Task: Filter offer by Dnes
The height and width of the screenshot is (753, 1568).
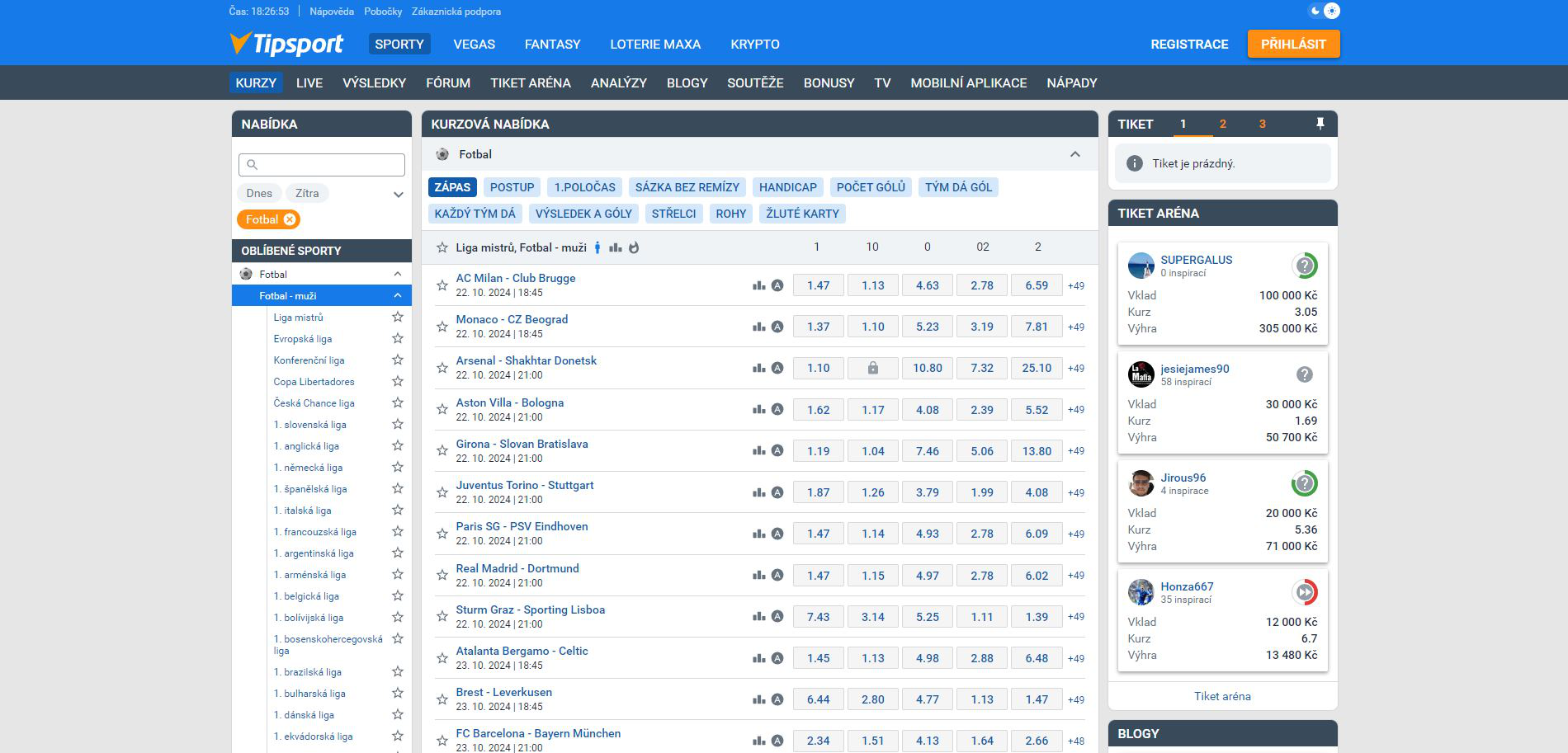Action: point(259,193)
